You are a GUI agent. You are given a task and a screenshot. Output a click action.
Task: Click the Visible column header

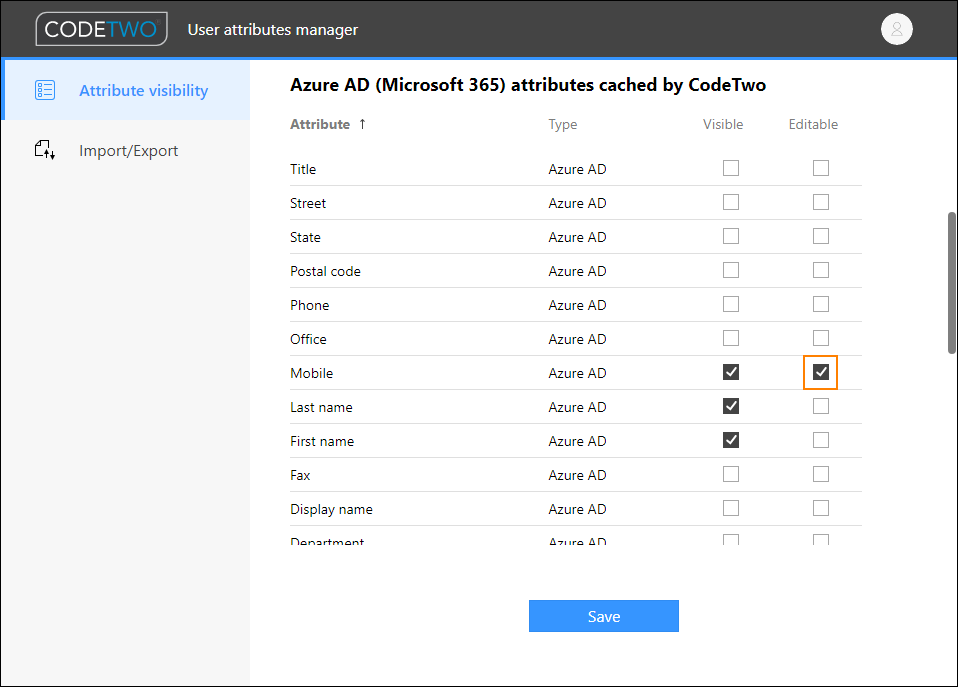[x=723, y=124]
